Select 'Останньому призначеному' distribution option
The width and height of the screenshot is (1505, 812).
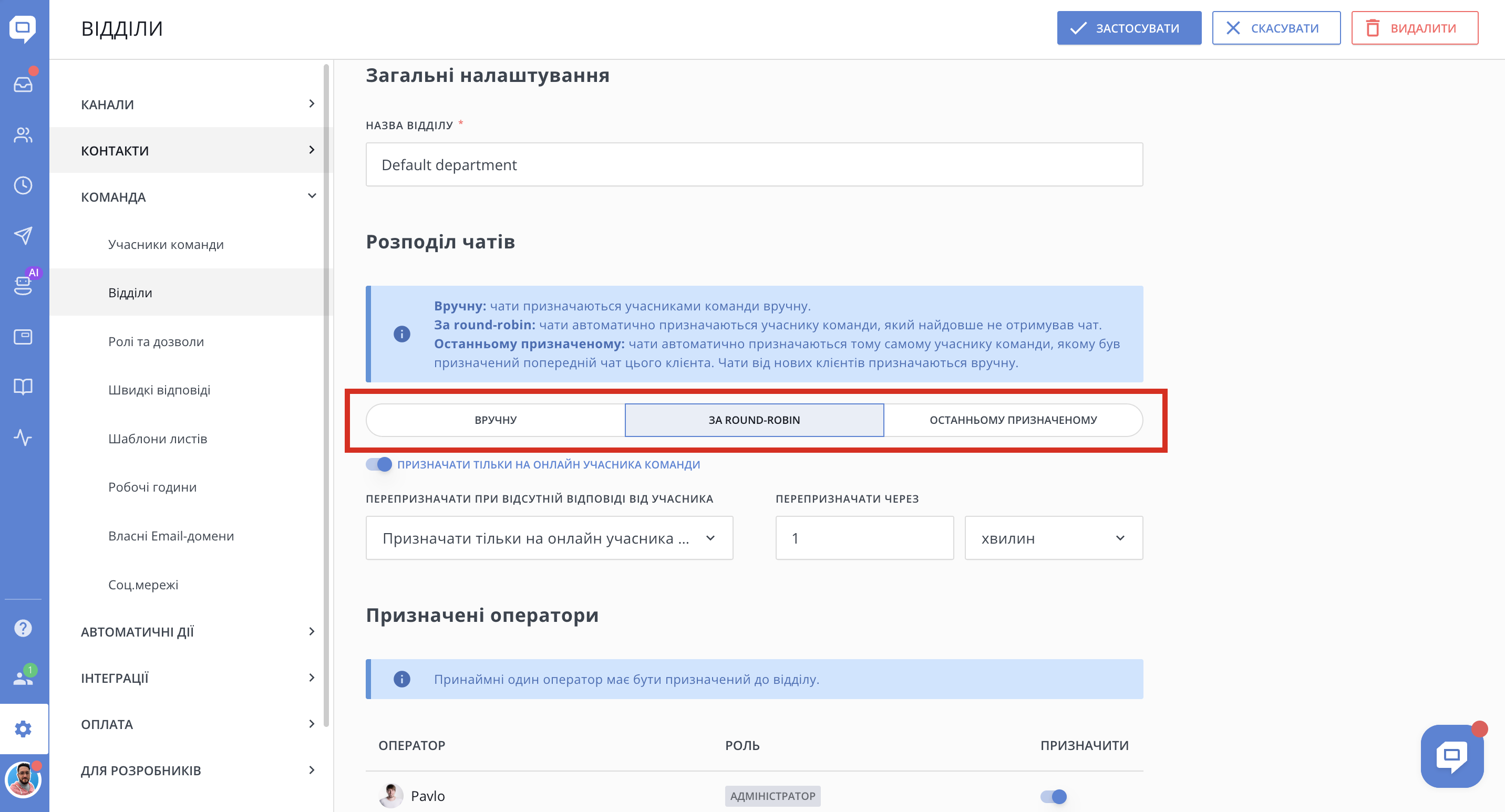1013,420
